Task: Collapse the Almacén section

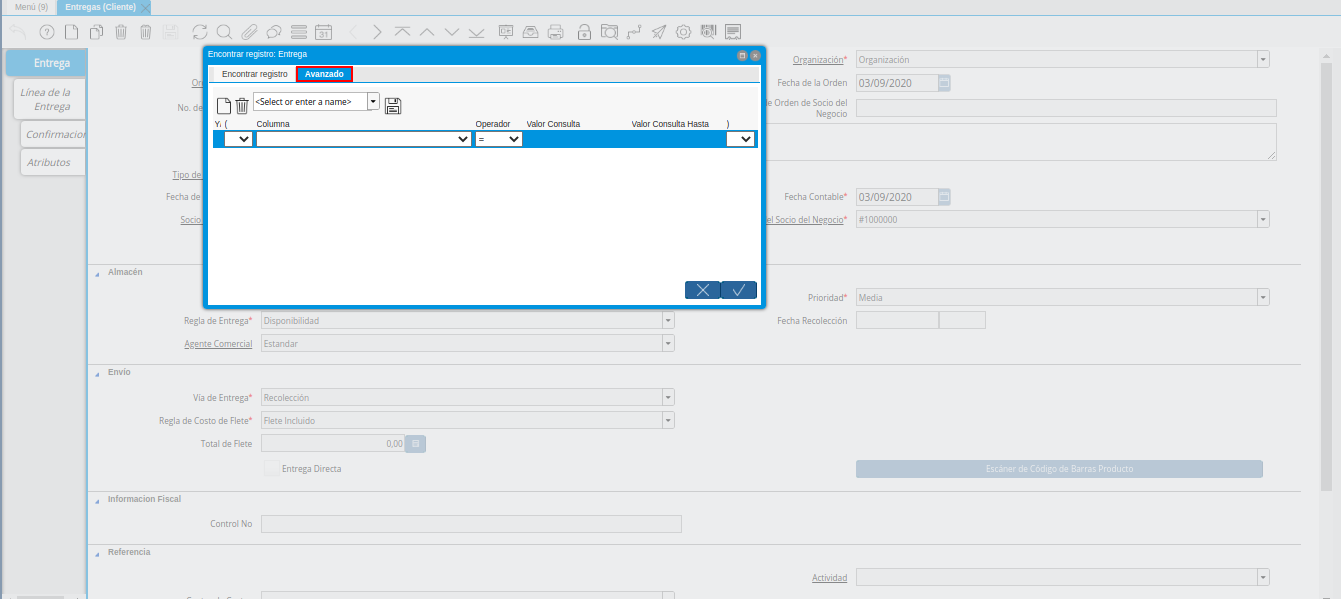Action: tap(98, 272)
